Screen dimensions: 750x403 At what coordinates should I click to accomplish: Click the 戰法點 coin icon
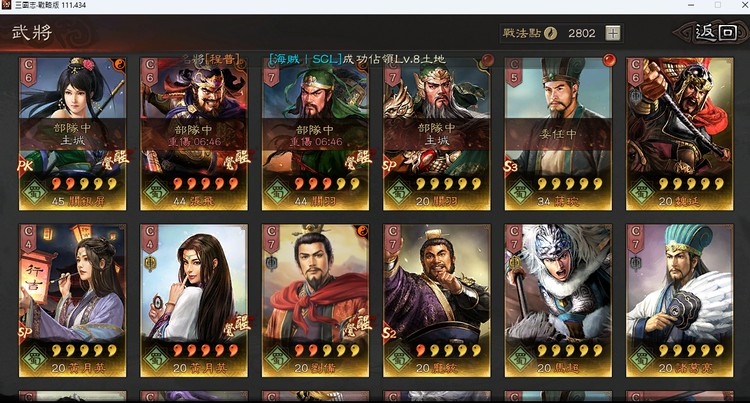(x=551, y=33)
